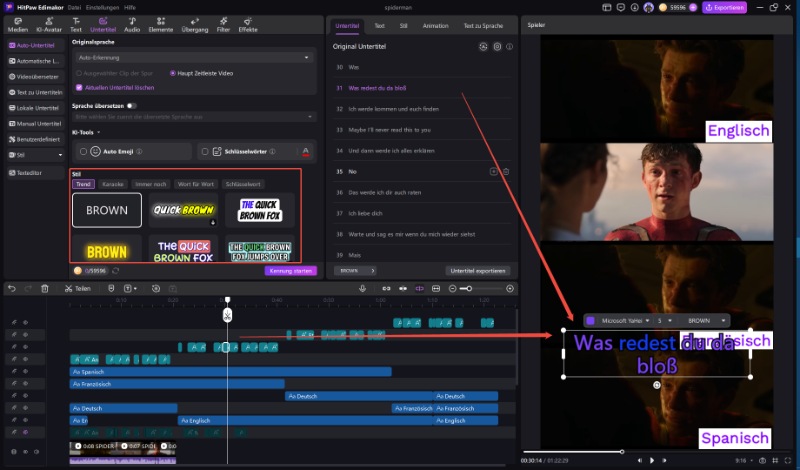Click the Kennung starten button
Image resolution: width=800 pixels, height=470 pixels.
pyautogui.click(x=290, y=270)
